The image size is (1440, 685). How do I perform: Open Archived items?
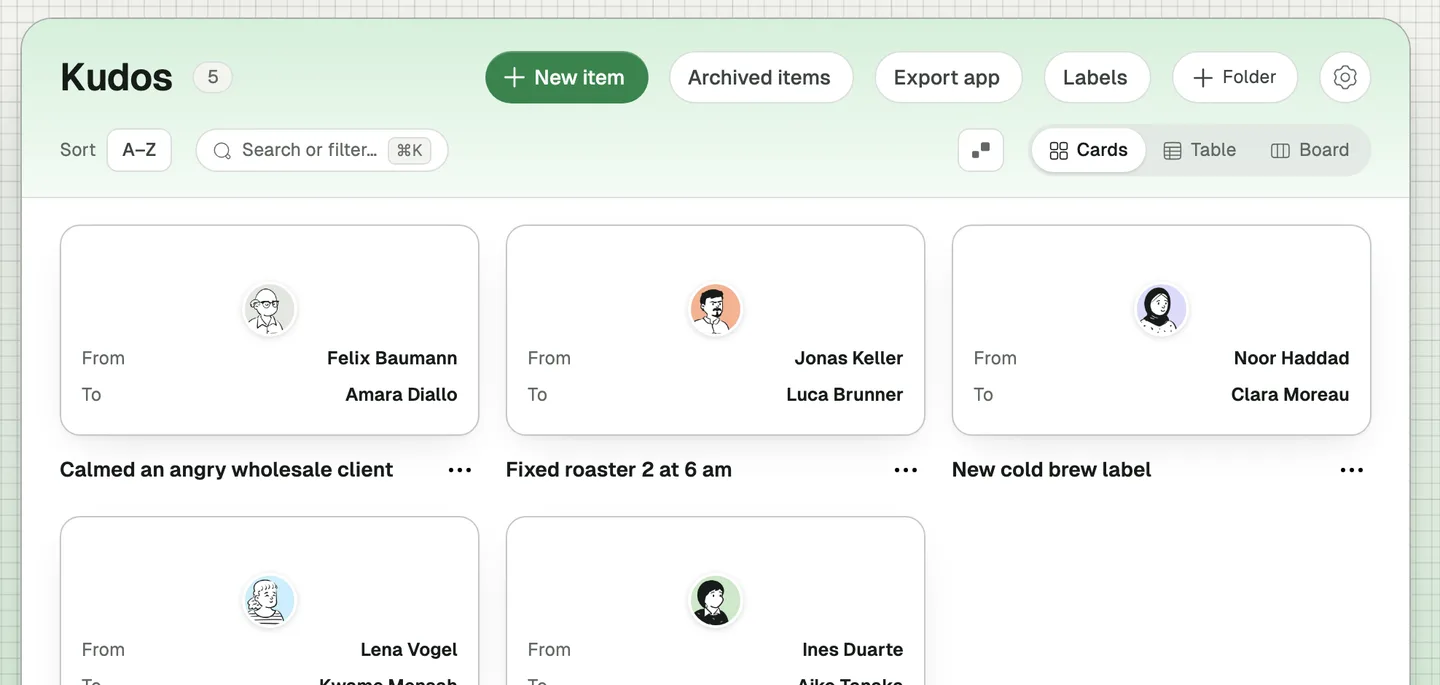(x=759, y=77)
